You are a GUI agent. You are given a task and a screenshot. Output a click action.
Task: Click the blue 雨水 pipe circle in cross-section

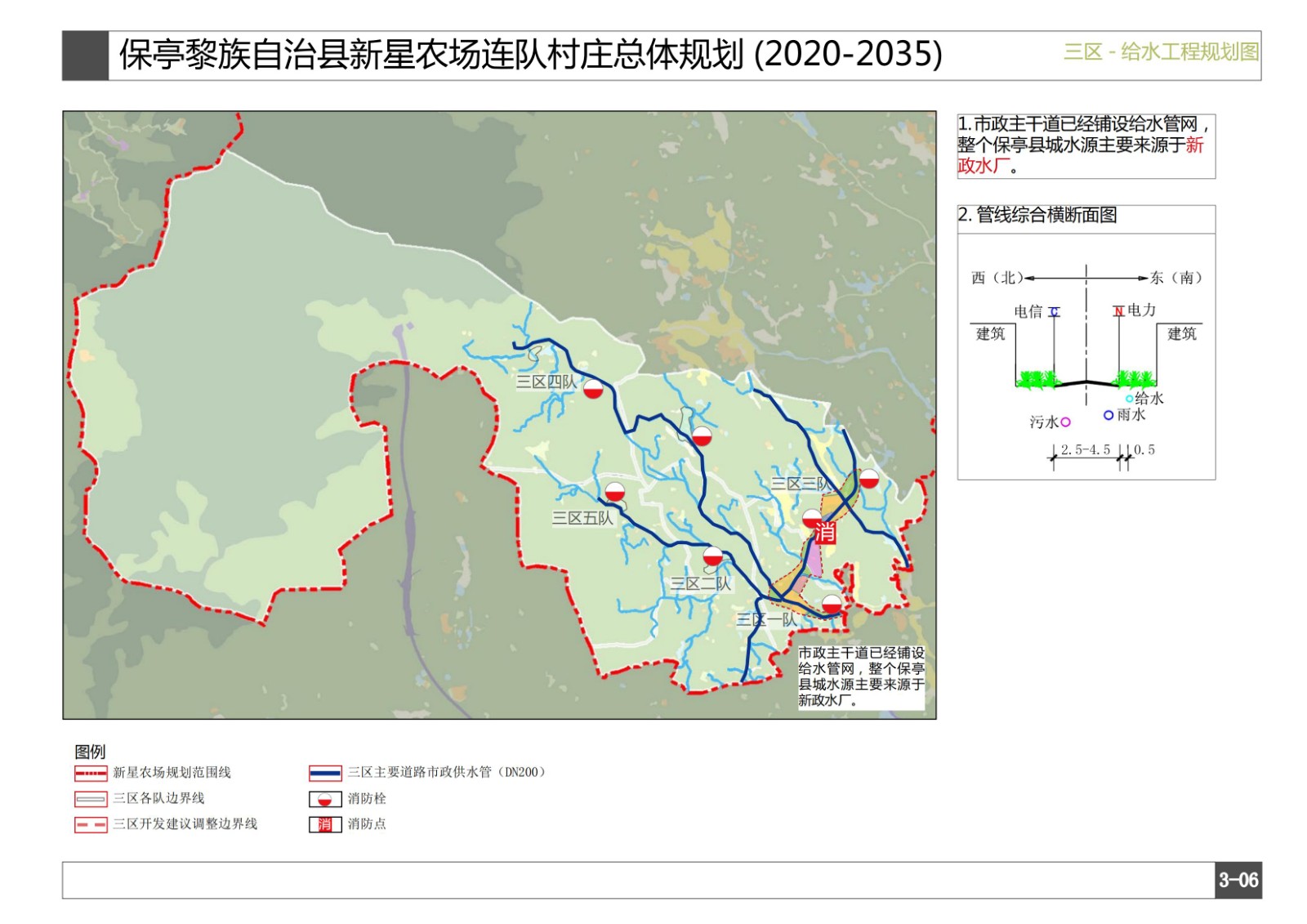click(1108, 415)
